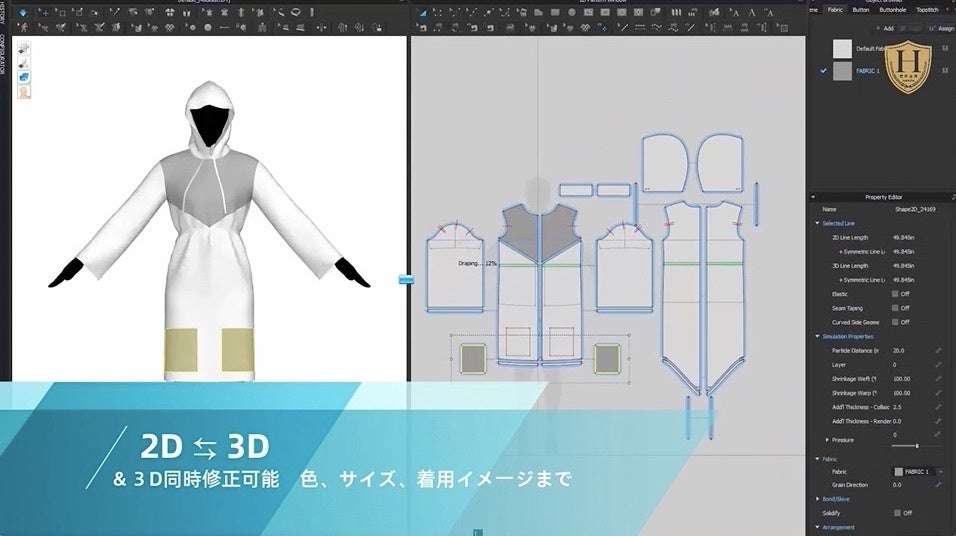Toggle the Seam Taping checkbox

(x=895, y=308)
